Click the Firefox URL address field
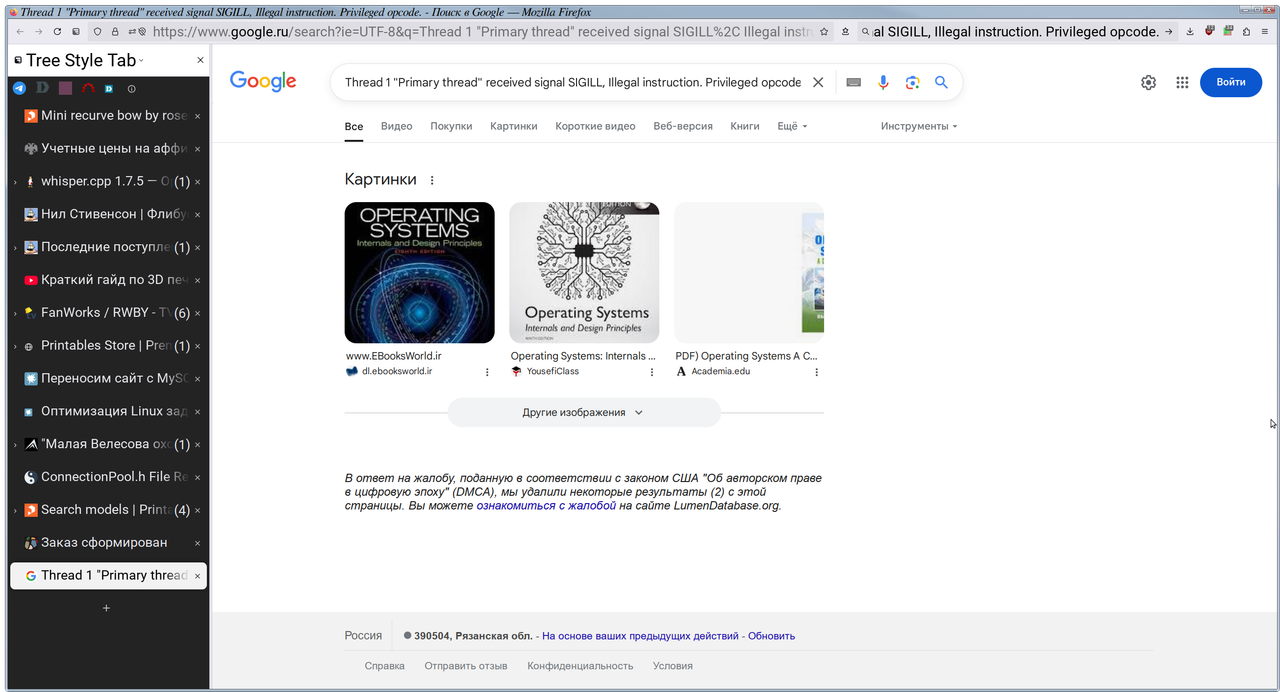The image size is (1280, 692). (482, 32)
